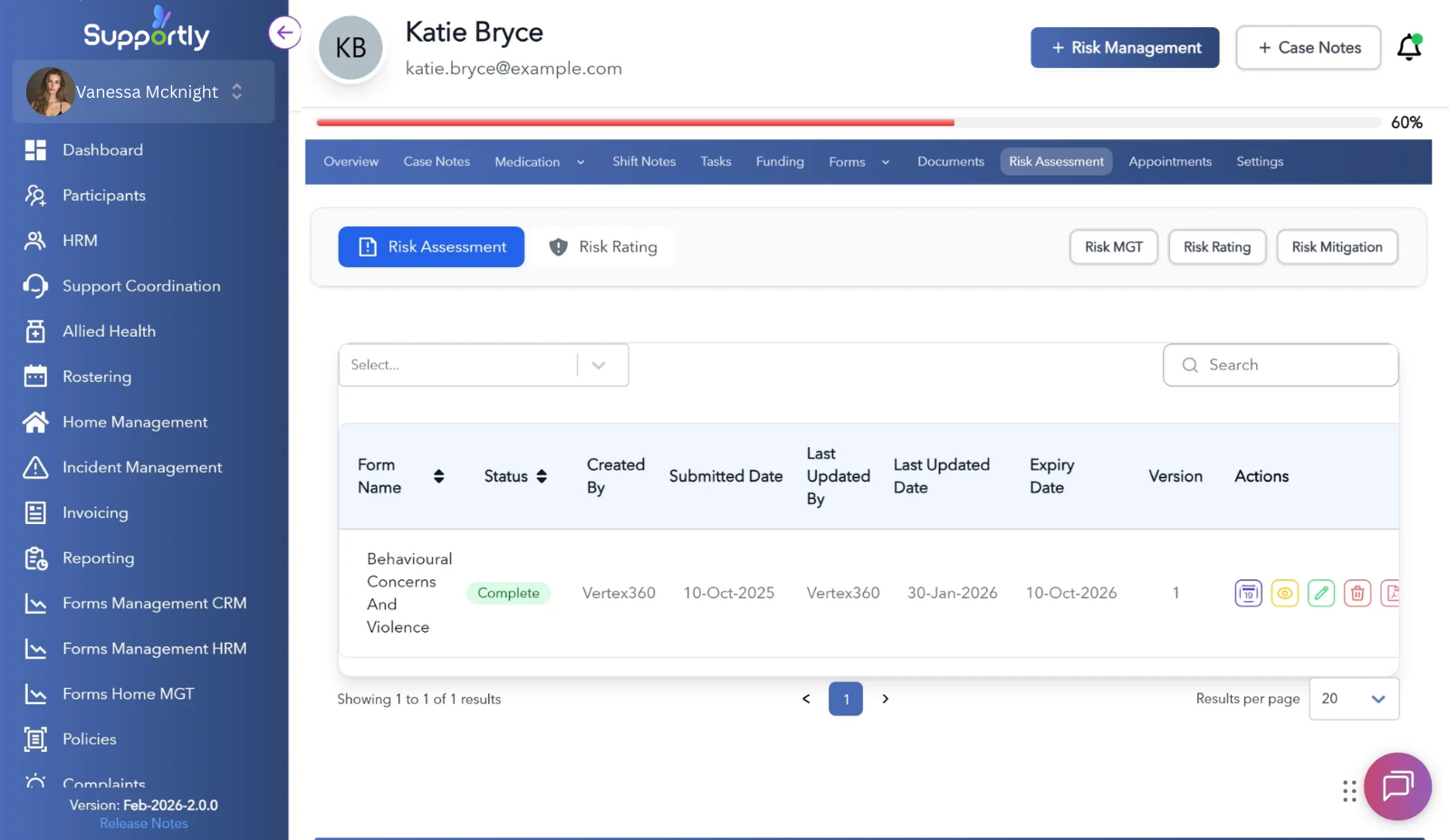
Task: Switch to the Overview tab
Action: pos(351,161)
